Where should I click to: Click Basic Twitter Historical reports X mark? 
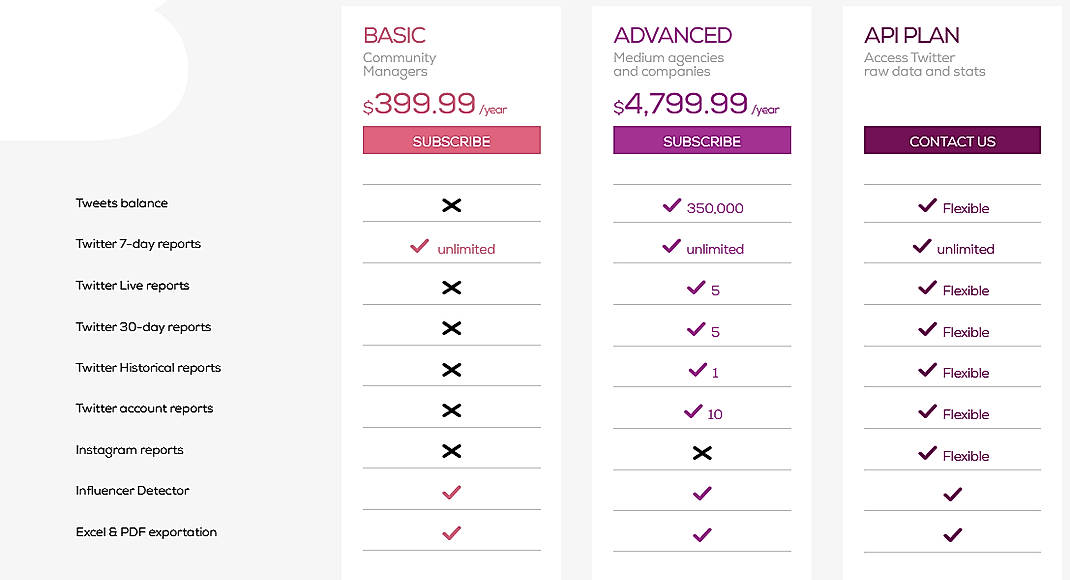(x=452, y=370)
